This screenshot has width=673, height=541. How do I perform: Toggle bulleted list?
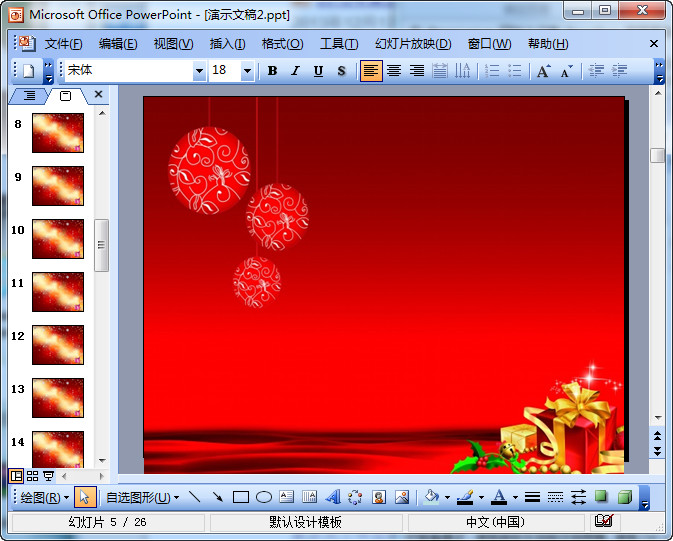point(515,71)
